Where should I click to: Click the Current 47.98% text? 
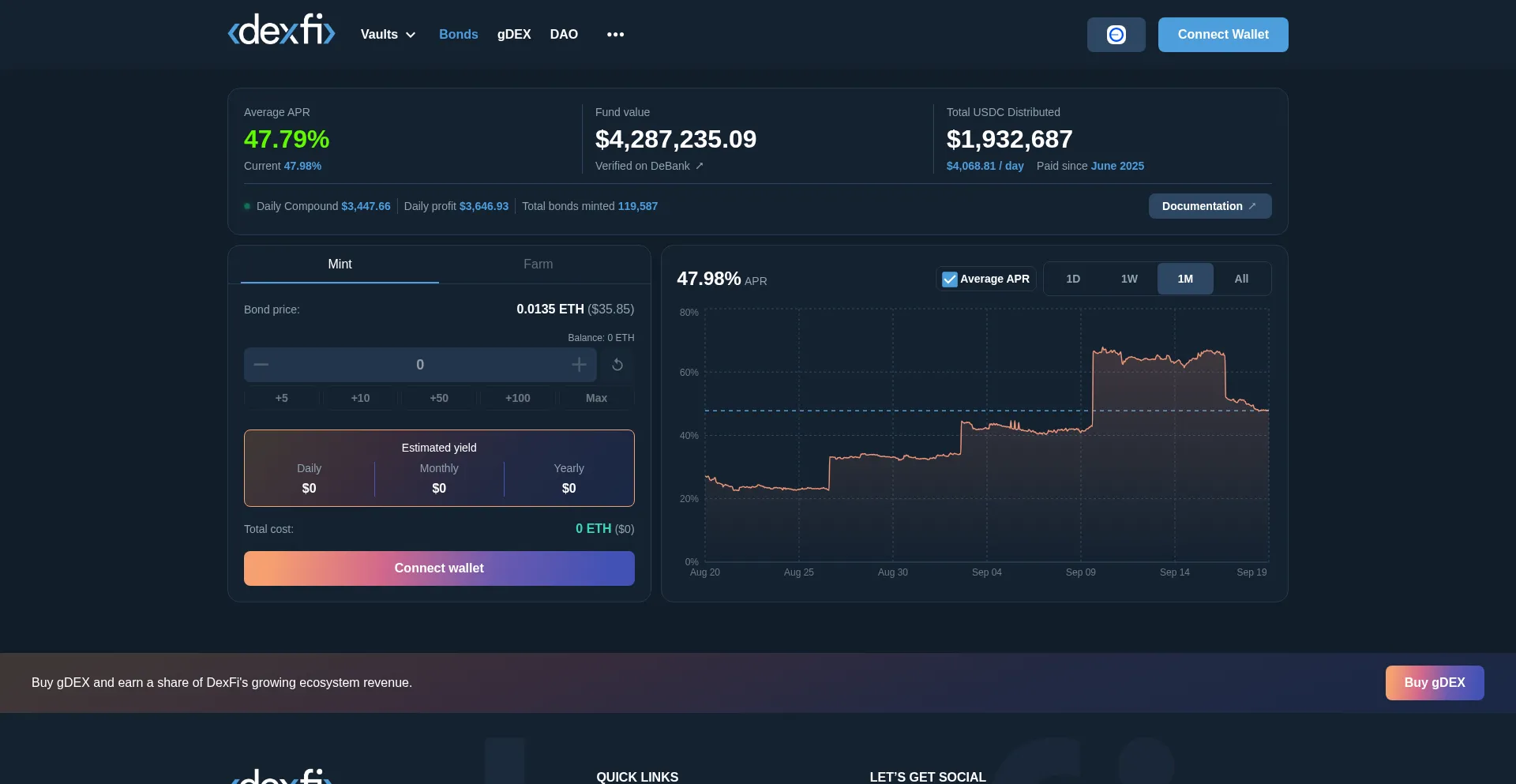coord(283,166)
